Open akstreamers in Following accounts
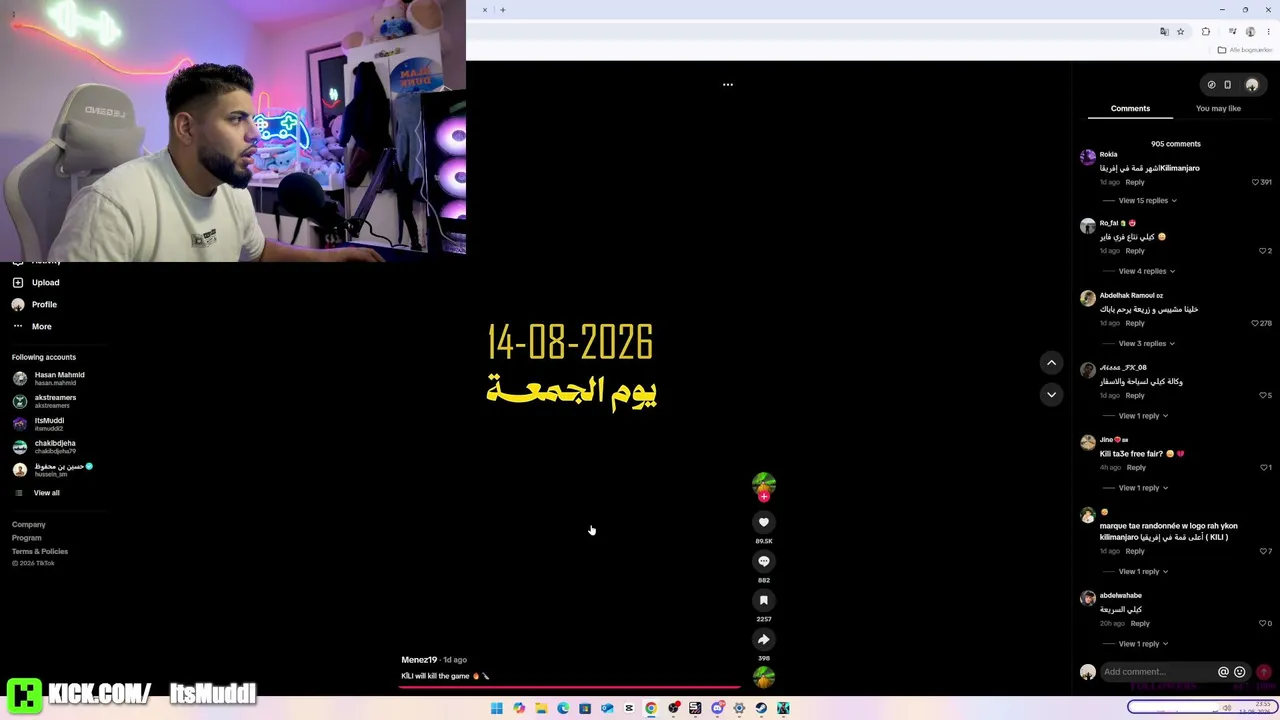The height and width of the screenshot is (720, 1280). point(44,401)
